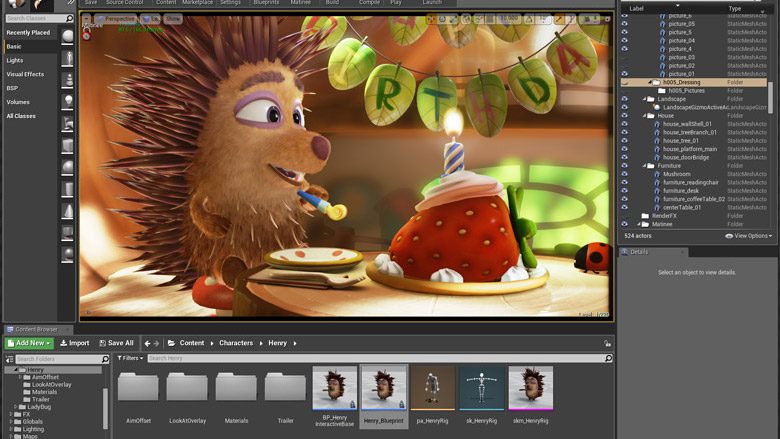Click the cone icon in placement list
This screenshot has height=439, width=780.
pos(68,211)
